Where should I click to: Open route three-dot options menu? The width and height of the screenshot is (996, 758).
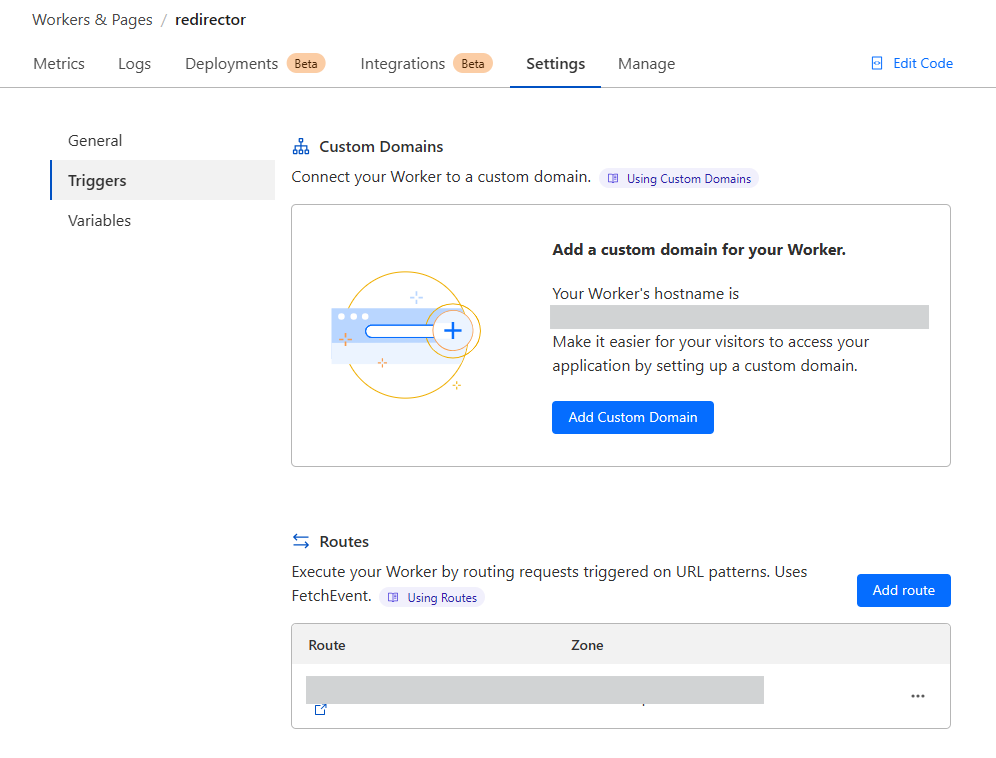(917, 696)
